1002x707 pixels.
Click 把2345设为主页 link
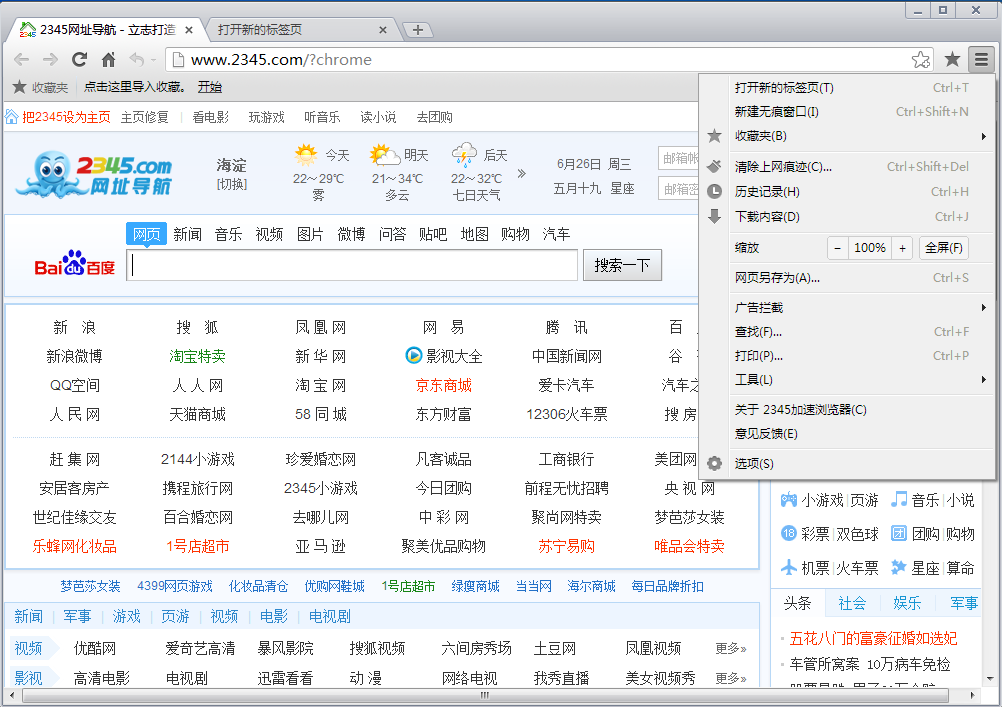coord(66,117)
